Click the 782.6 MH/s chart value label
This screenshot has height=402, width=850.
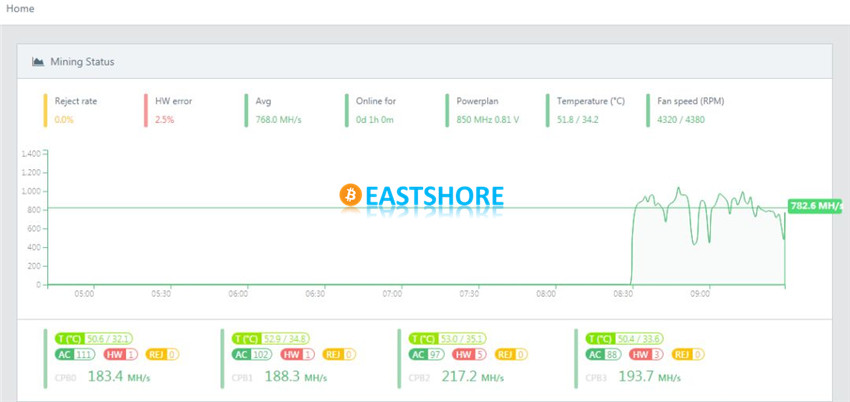(x=815, y=206)
